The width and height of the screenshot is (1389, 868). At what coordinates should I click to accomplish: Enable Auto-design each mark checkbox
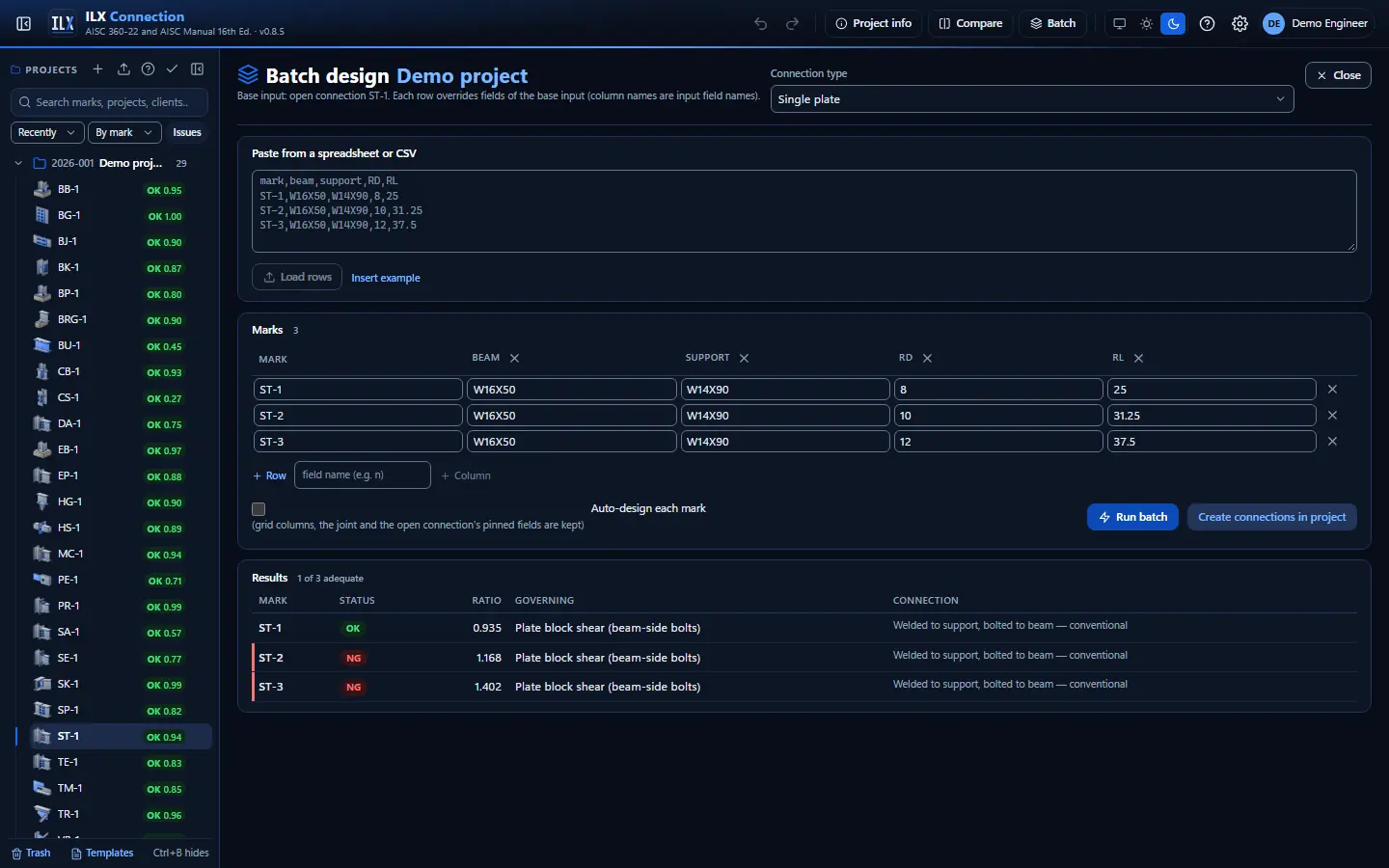(259, 509)
